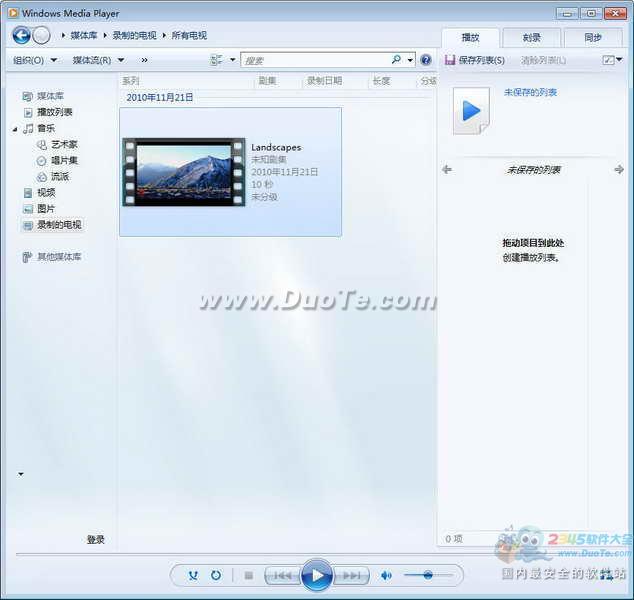The image size is (634, 600).
Task: Click the 未保存的列表 link
Action: 530,92
